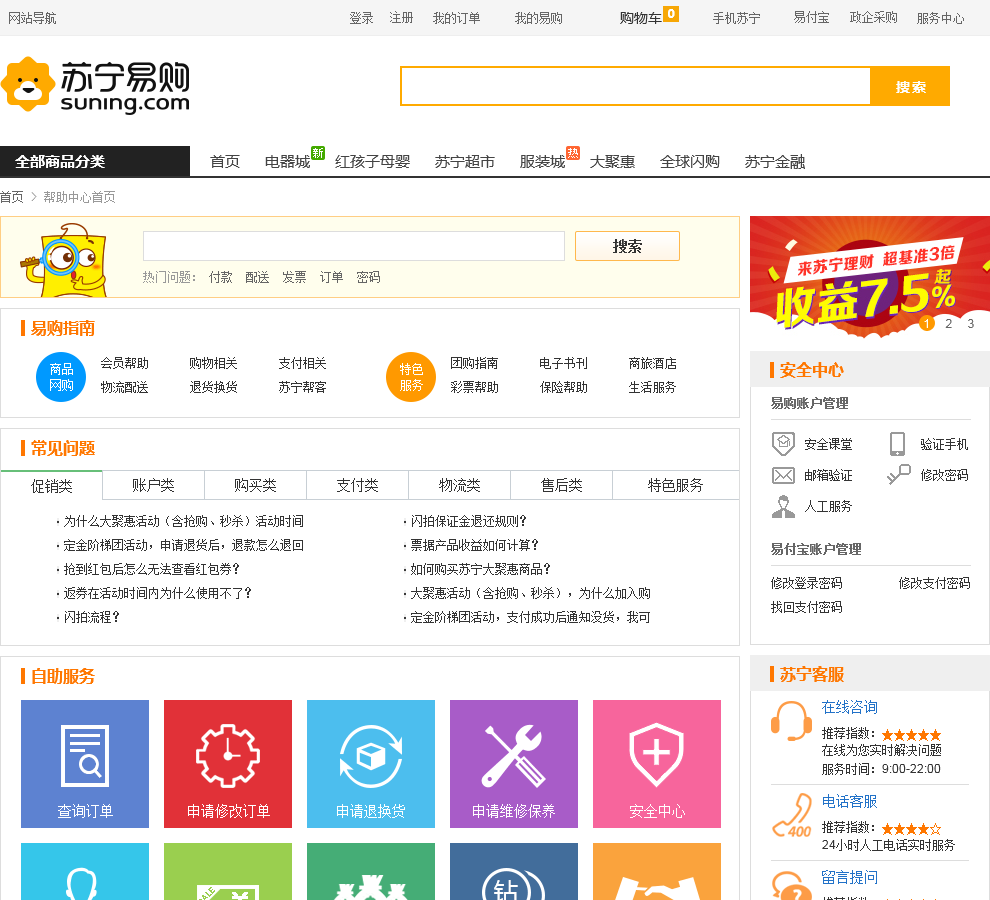Open the 申请维修保养 tile
Image resolution: width=990 pixels, height=900 pixels.
pyautogui.click(x=514, y=764)
